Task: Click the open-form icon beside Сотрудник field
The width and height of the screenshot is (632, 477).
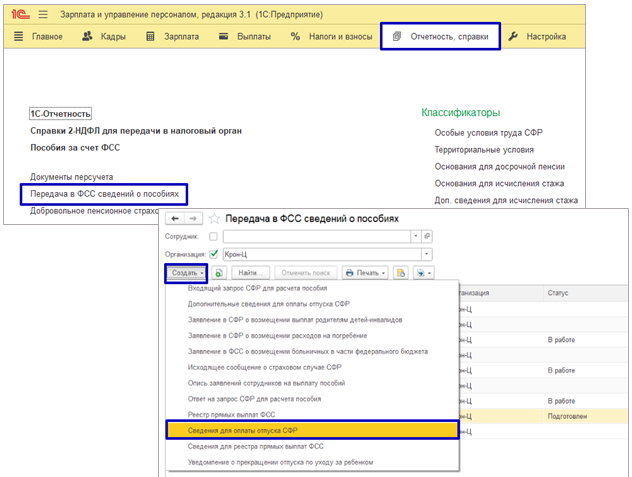Action: (427, 236)
